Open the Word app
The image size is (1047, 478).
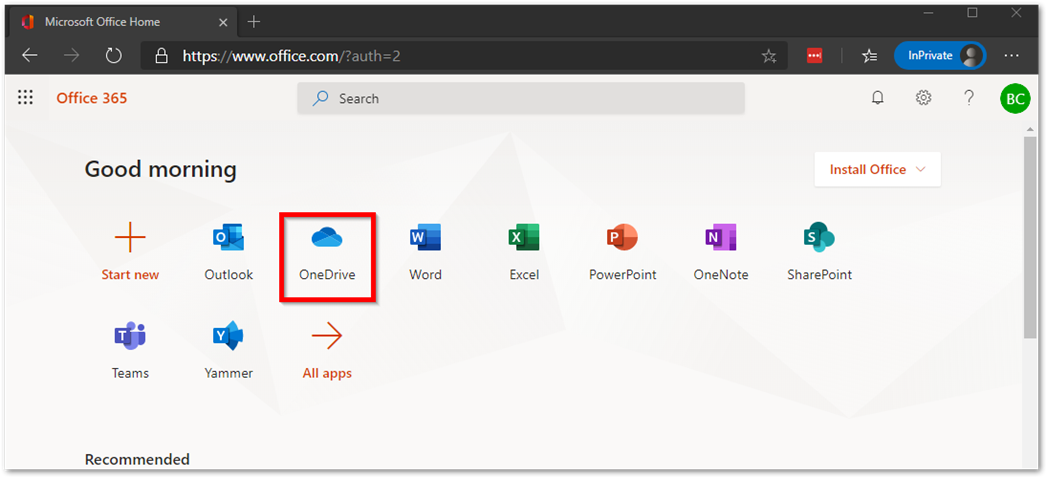[425, 252]
